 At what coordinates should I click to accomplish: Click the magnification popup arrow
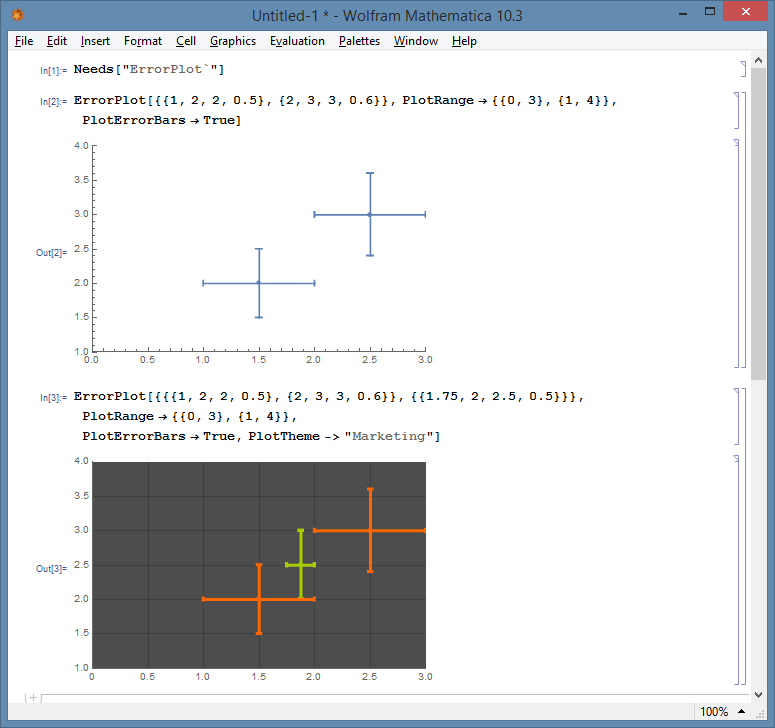[741, 712]
